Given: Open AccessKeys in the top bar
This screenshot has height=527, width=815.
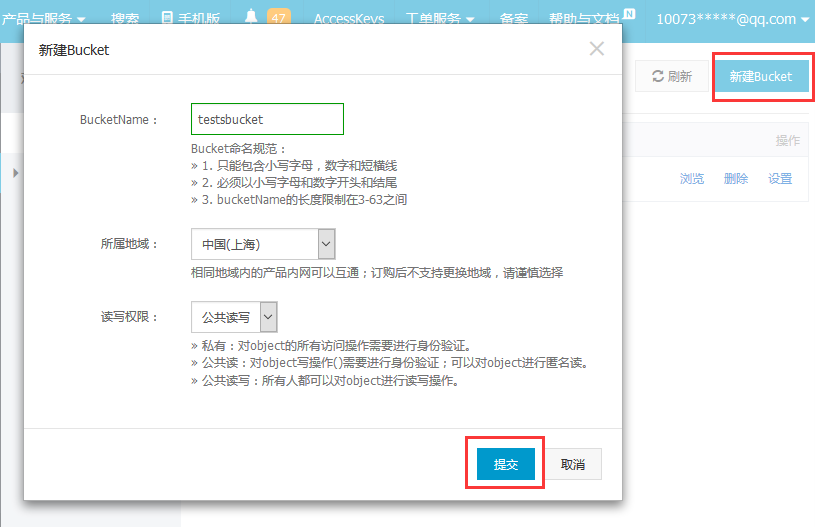Looking at the screenshot, I should [x=349, y=19].
